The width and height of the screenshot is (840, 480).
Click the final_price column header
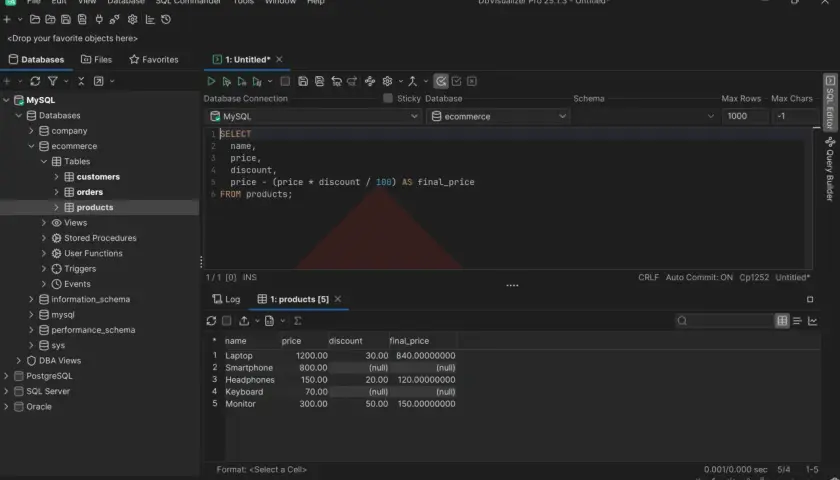click(x=423, y=341)
